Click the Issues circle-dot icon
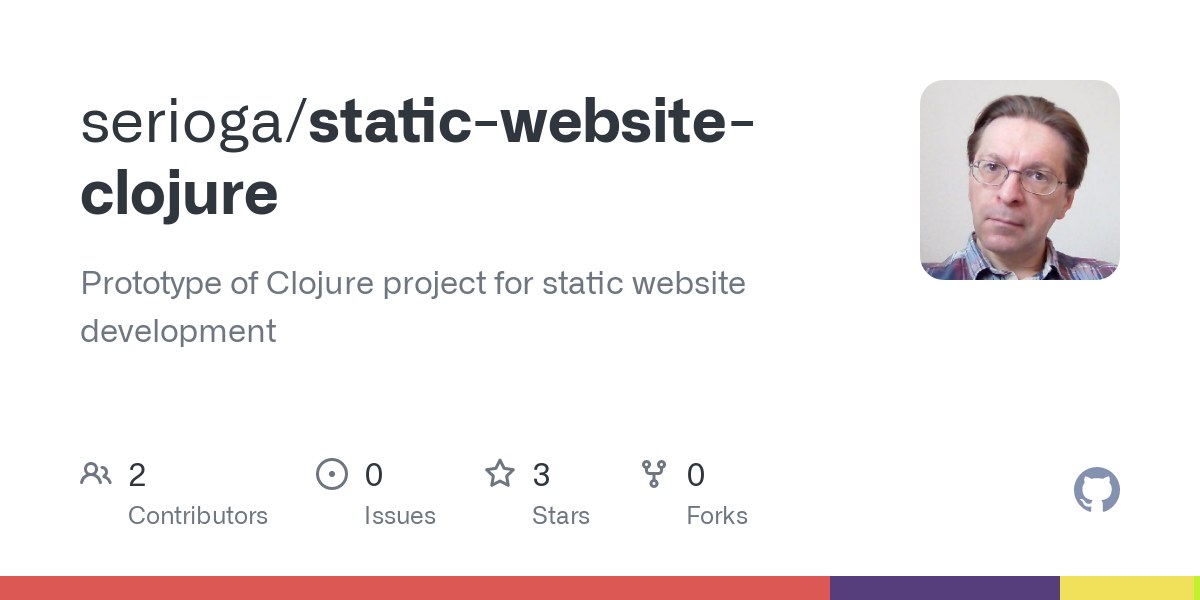This screenshot has width=1200, height=600. (x=332, y=474)
